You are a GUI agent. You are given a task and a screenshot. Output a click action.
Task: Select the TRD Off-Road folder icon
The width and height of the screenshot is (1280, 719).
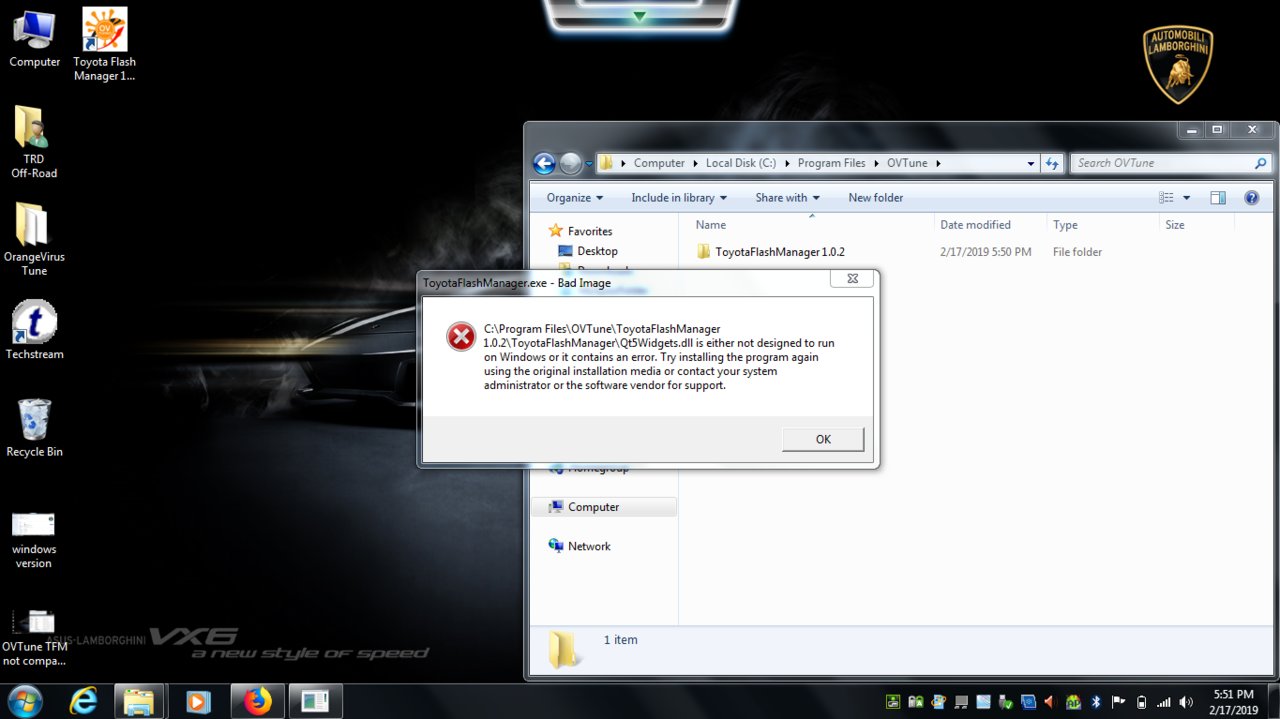34,142
